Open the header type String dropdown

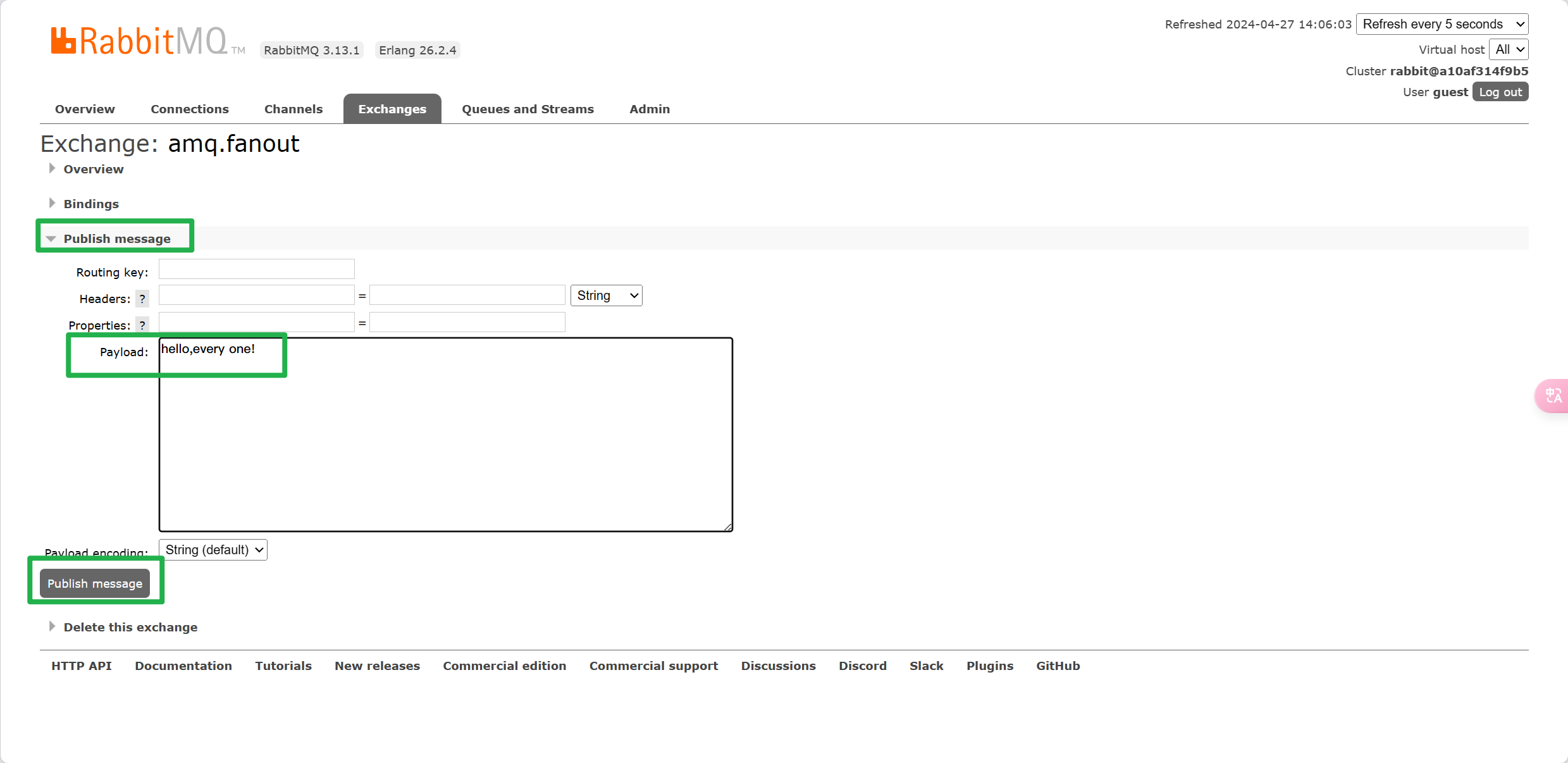click(x=606, y=295)
